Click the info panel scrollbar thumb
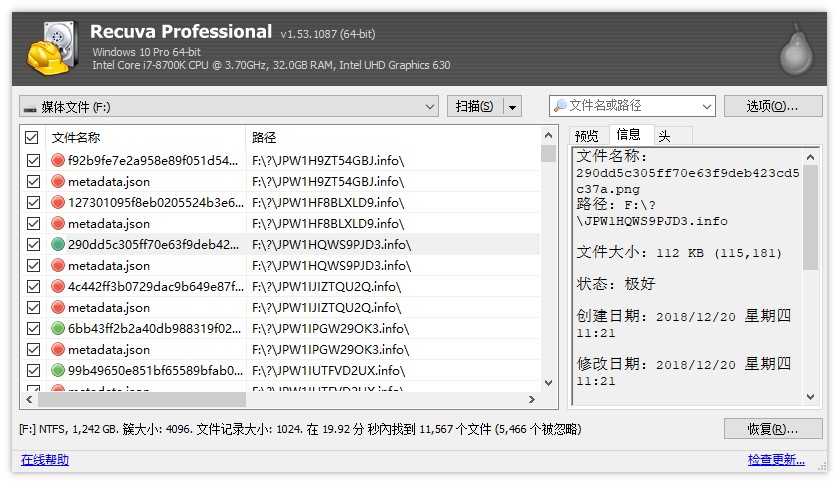Image resolution: width=839 pixels, height=484 pixels. pyautogui.click(x=810, y=217)
